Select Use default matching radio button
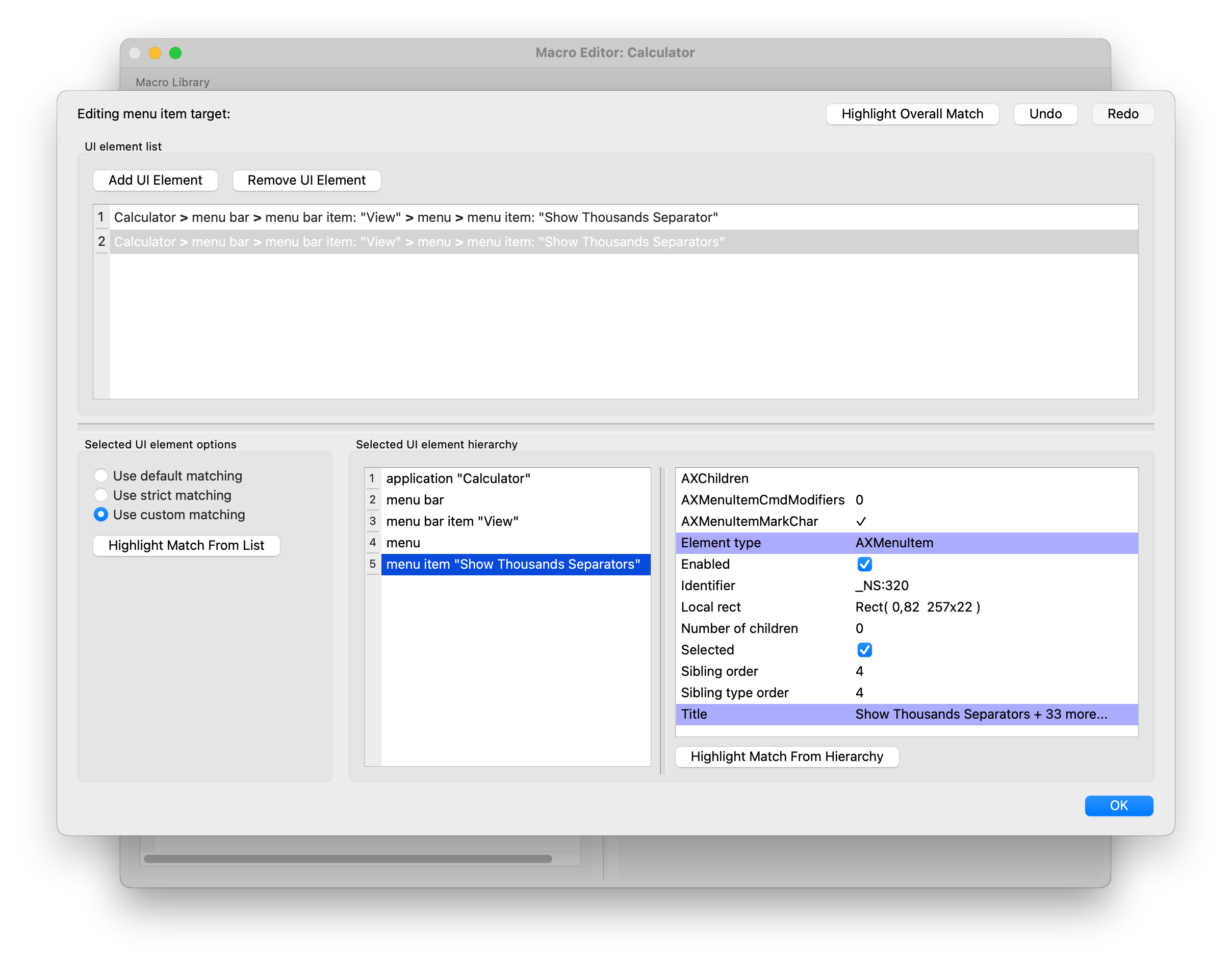 click(x=101, y=475)
